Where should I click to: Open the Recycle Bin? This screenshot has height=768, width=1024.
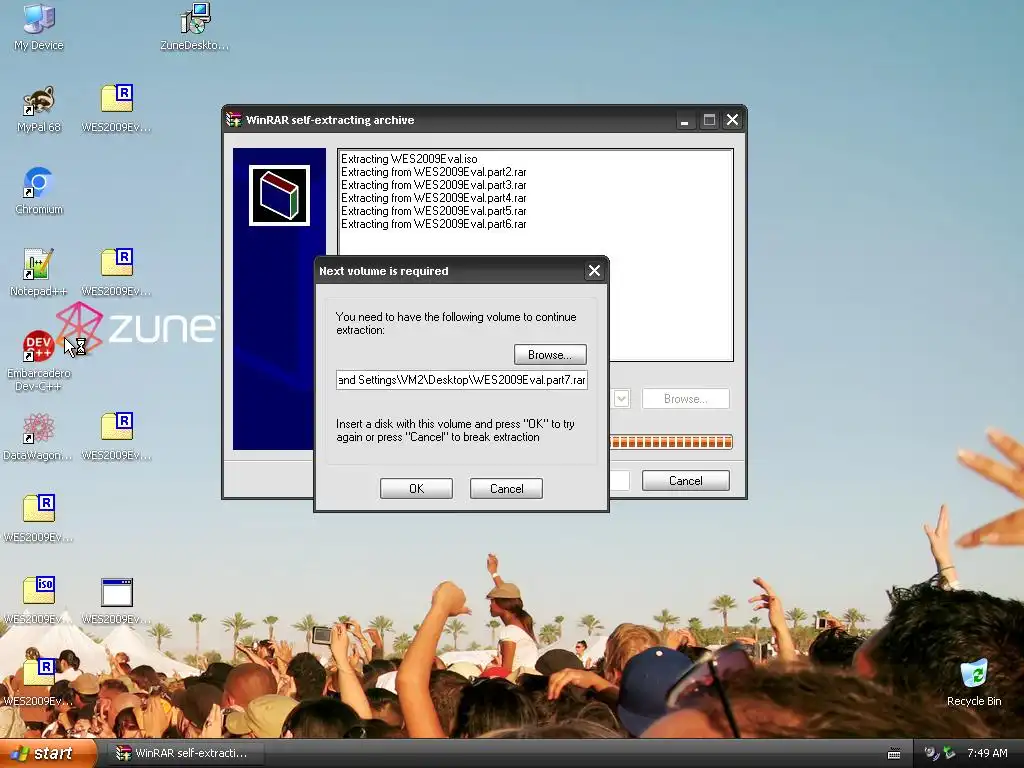[974, 683]
